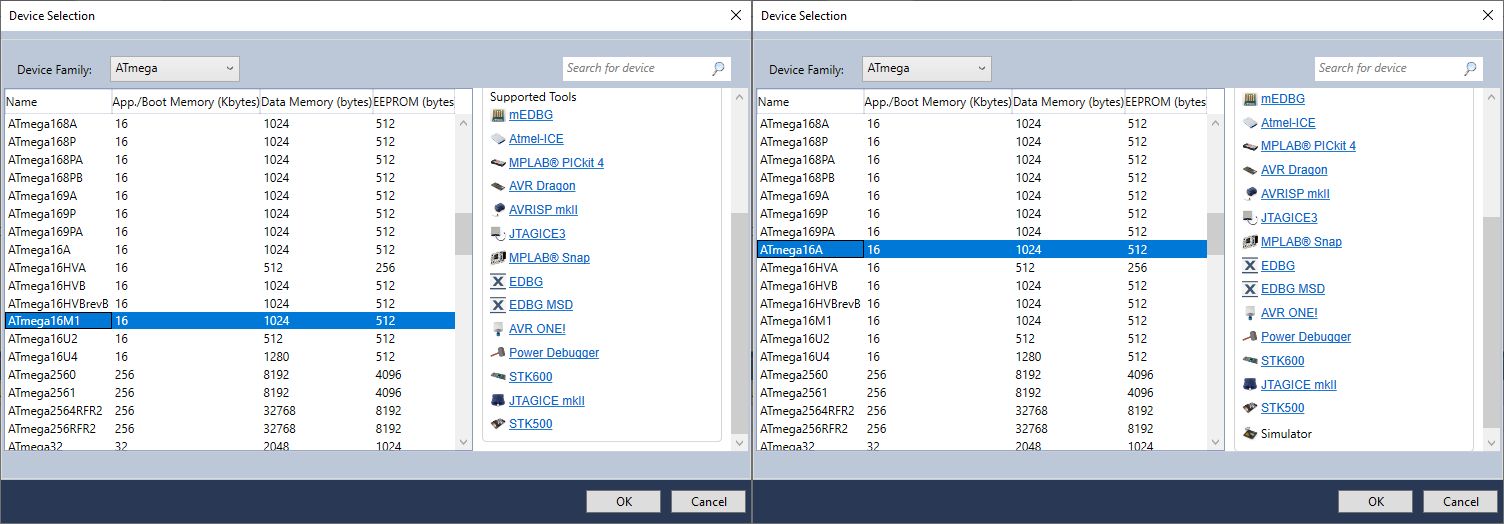Close the right Device Selection window

(1488, 15)
